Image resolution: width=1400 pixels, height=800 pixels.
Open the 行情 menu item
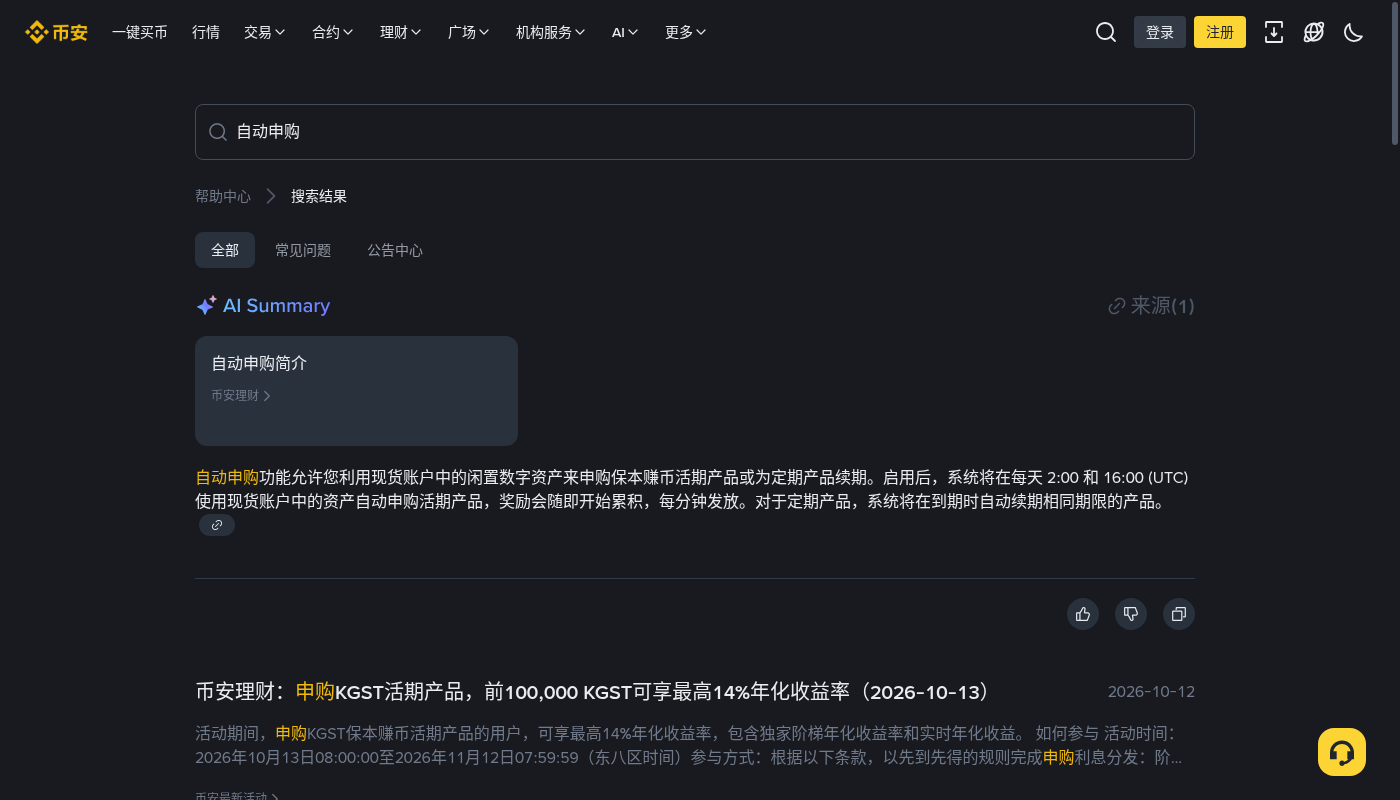[206, 32]
